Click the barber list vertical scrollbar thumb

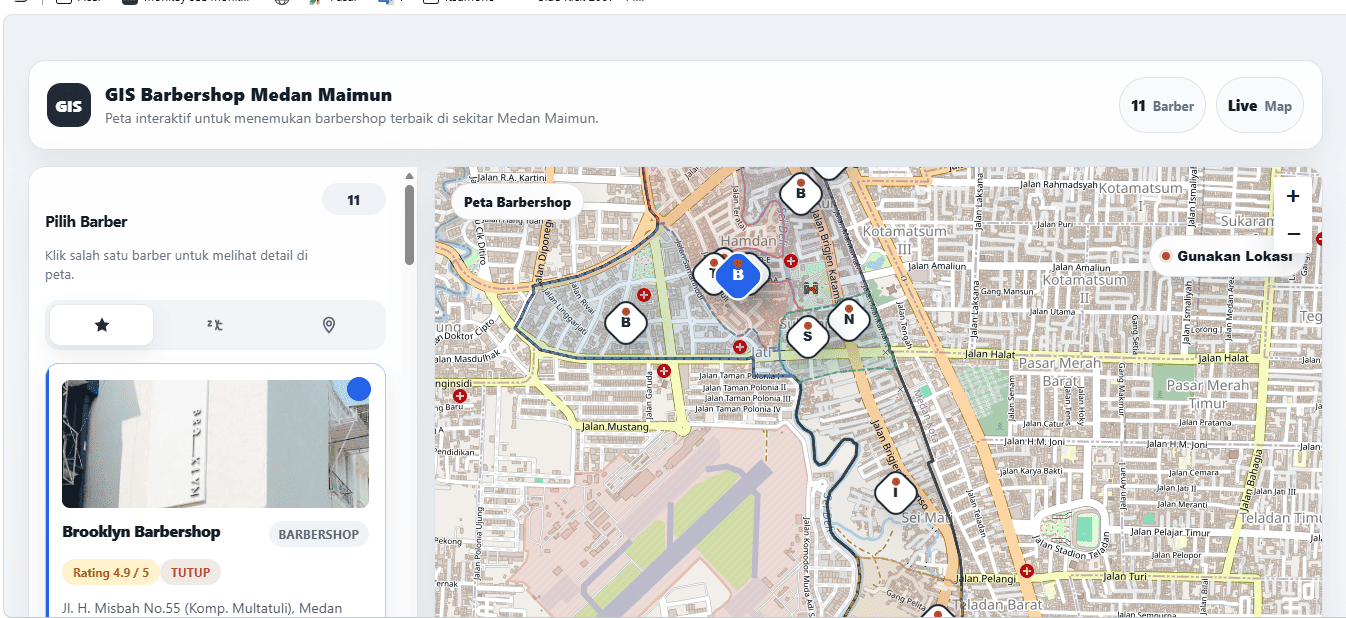[x=409, y=224]
